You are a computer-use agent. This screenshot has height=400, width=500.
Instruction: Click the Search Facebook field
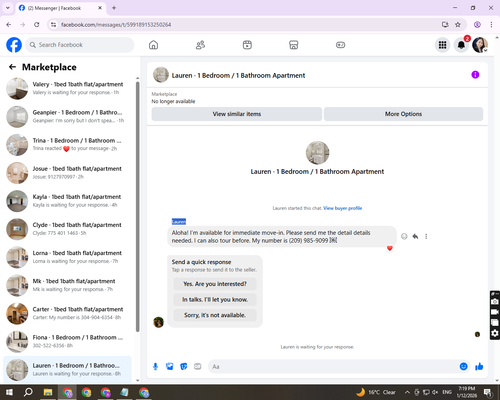click(80, 45)
